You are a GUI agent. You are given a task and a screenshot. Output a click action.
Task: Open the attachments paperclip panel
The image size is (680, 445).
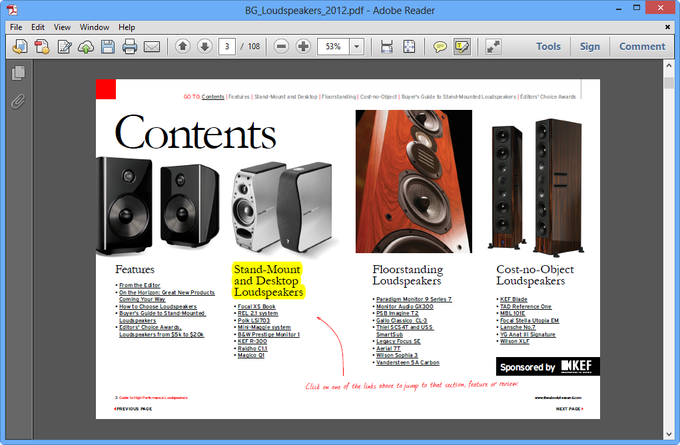(18, 101)
